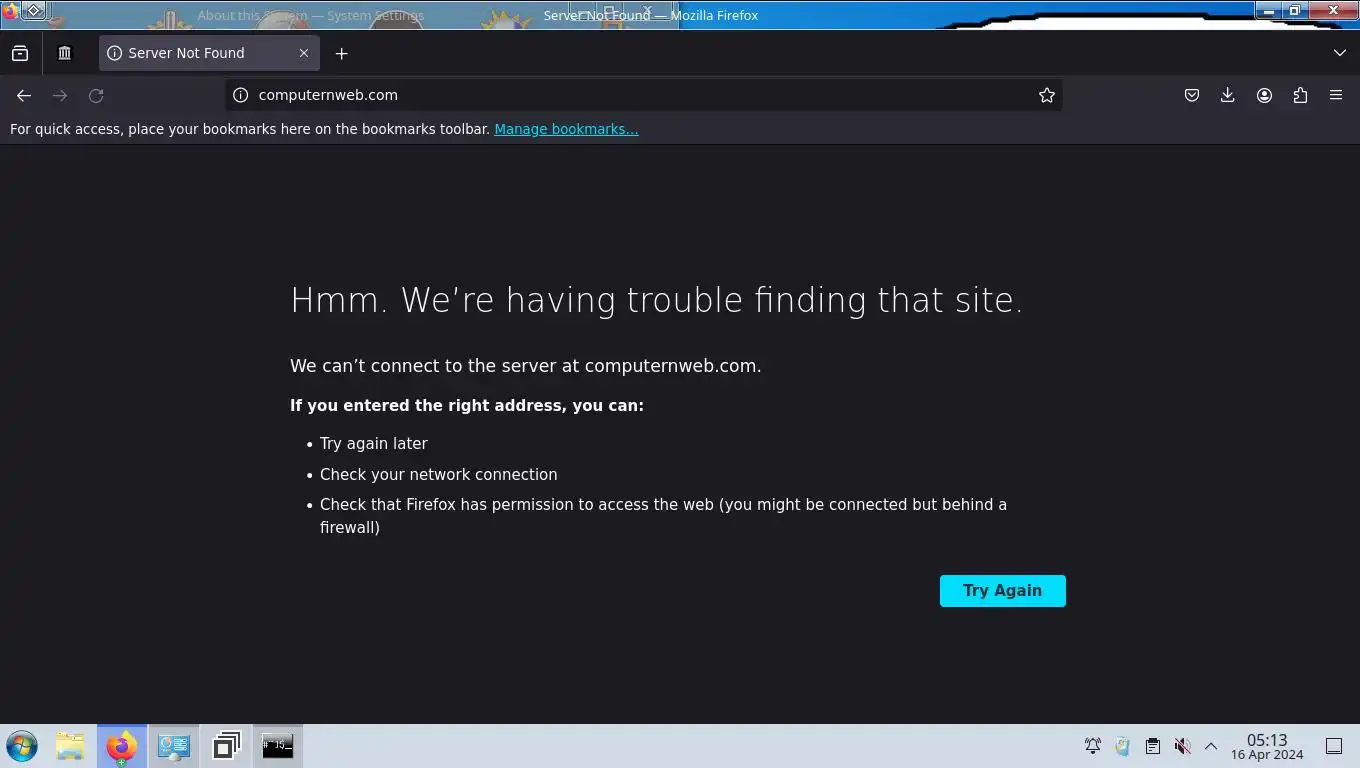Expand hidden system tray icons arrow
Screen dimensions: 1360x768
[1211, 746]
